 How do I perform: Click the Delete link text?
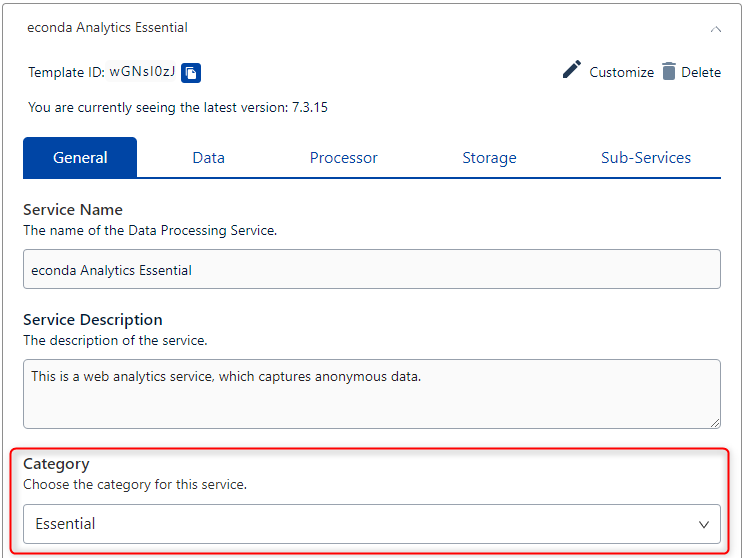701,73
